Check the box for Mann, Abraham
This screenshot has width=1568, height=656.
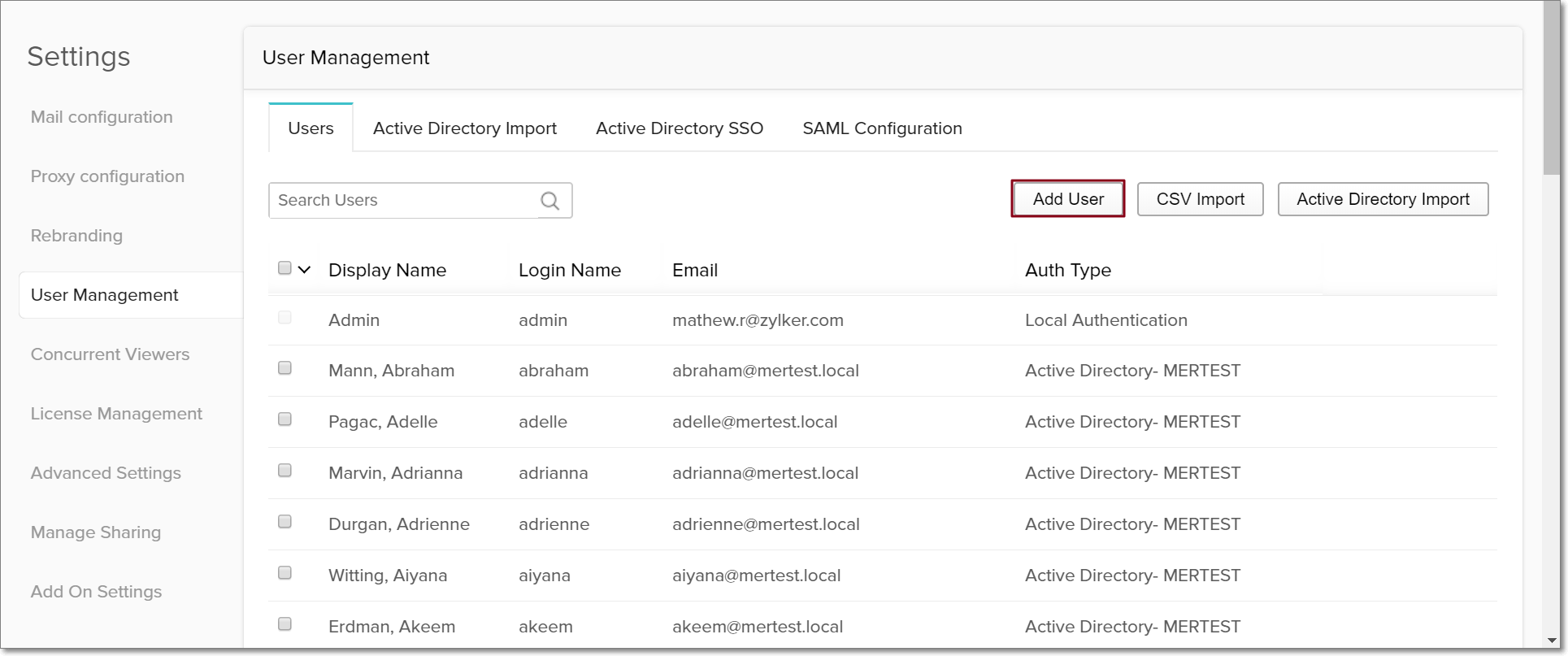[x=284, y=368]
